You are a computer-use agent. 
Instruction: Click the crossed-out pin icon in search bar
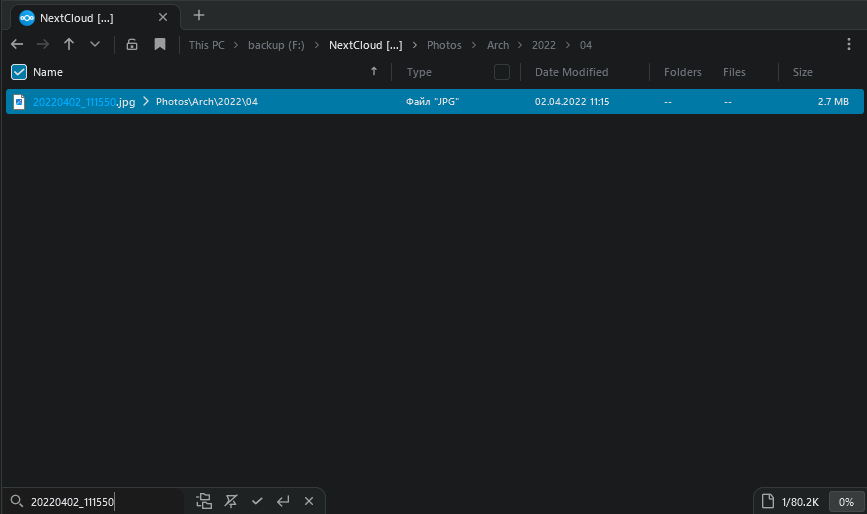pos(232,501)
